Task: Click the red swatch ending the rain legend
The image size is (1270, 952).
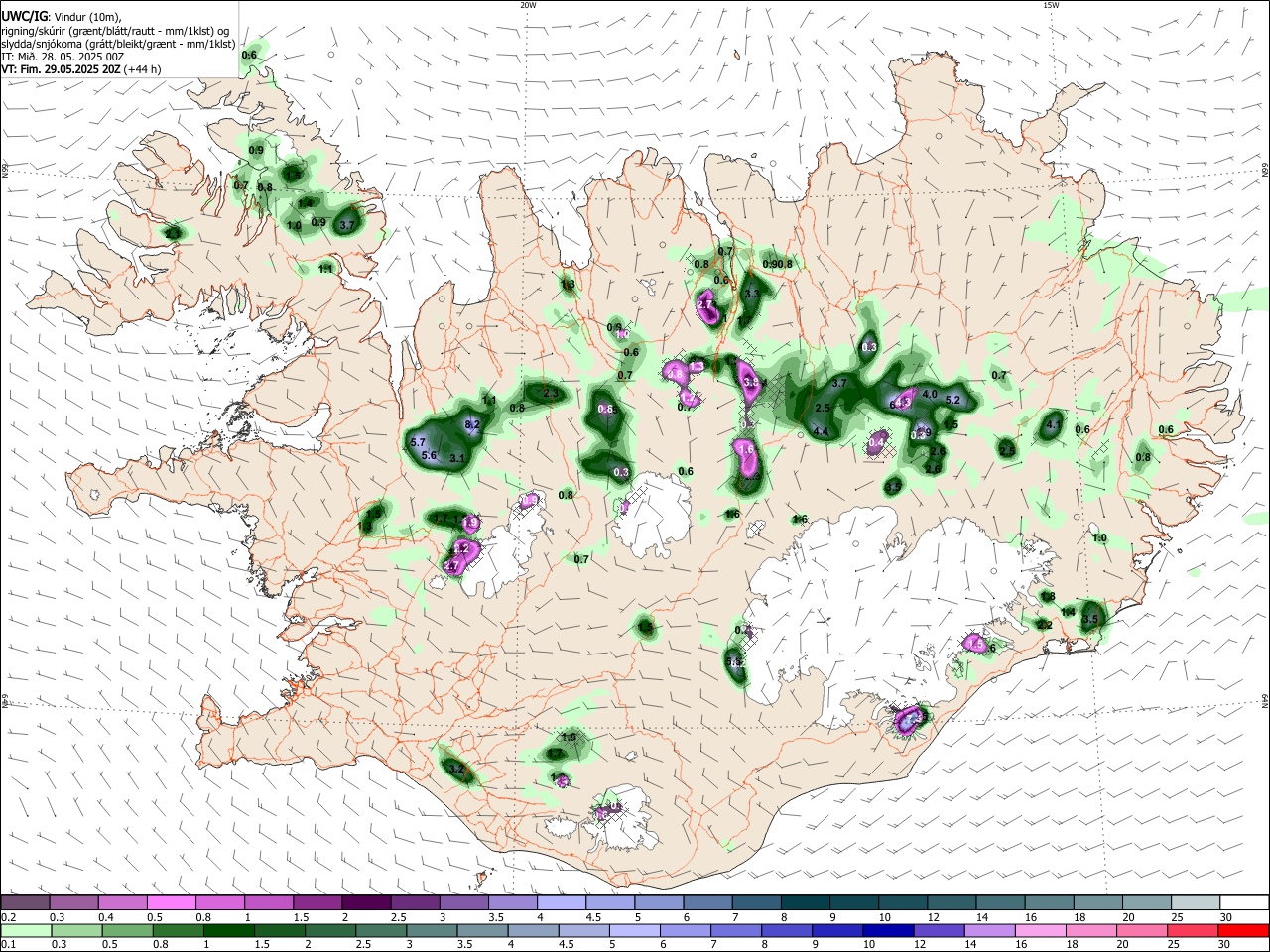Action: [1243, 931]
